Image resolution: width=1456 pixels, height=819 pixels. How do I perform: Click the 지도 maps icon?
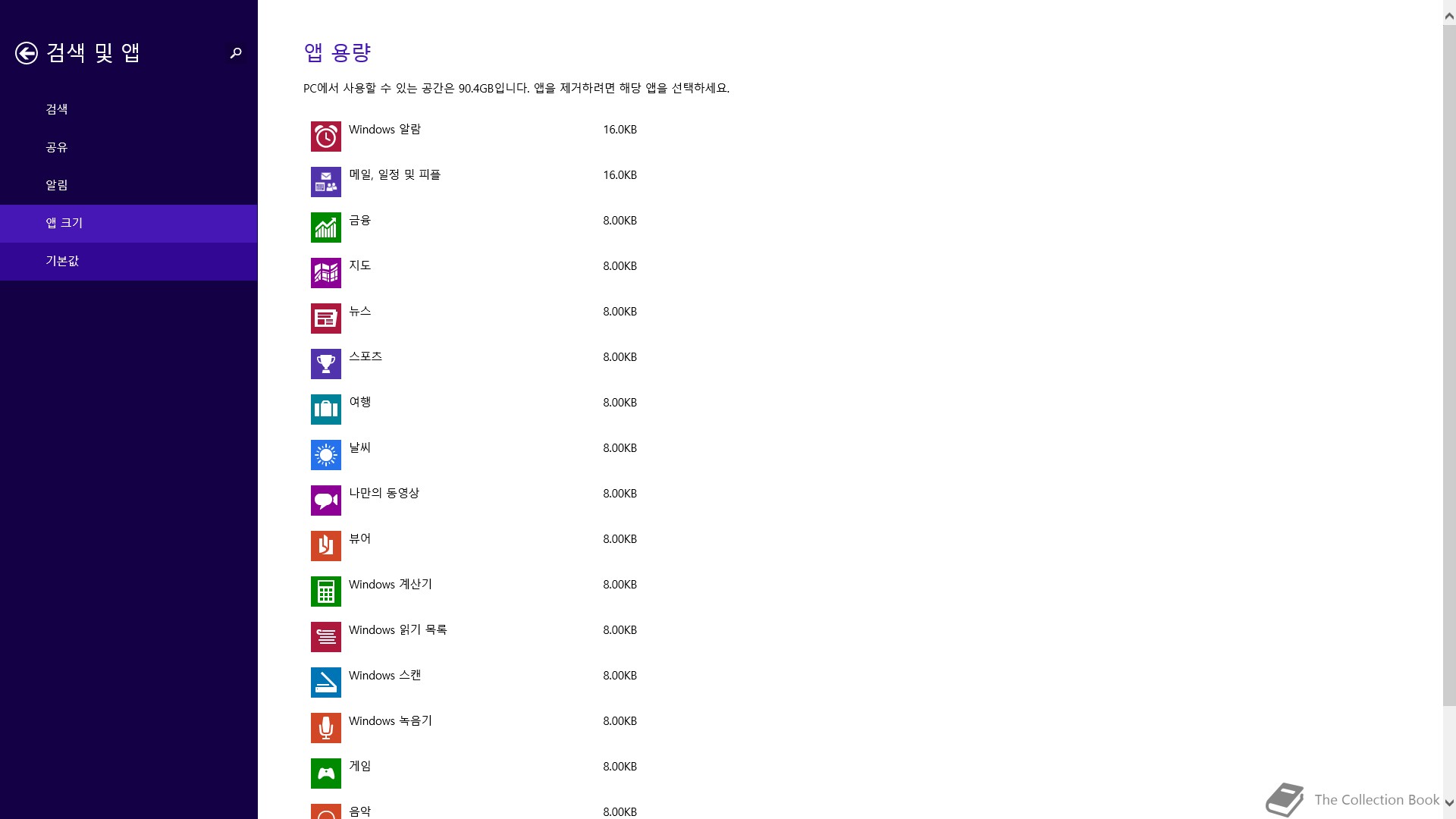(x=326, y=273)
